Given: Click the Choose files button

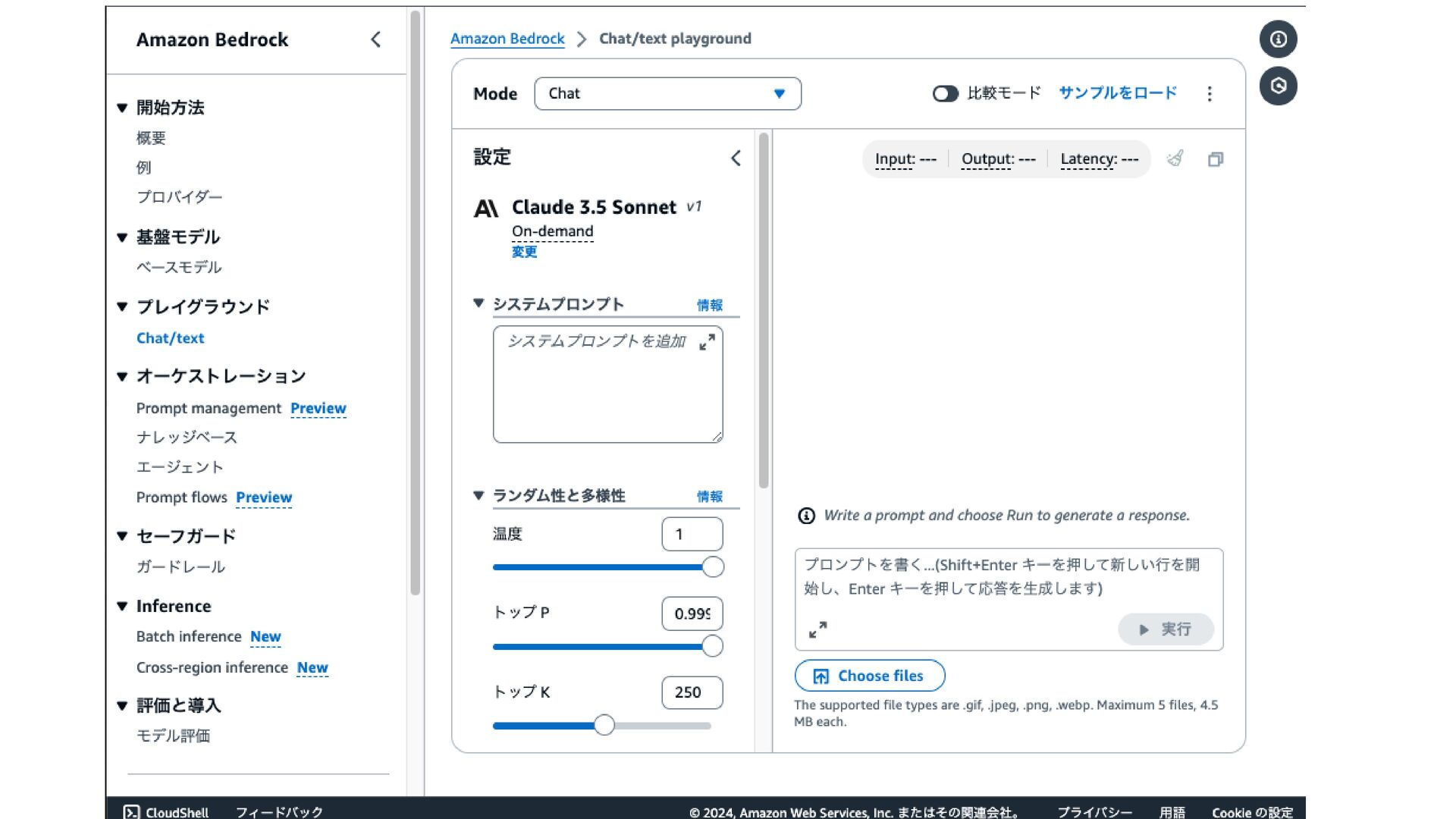Looking at the screenshot, I should (869, 676).
